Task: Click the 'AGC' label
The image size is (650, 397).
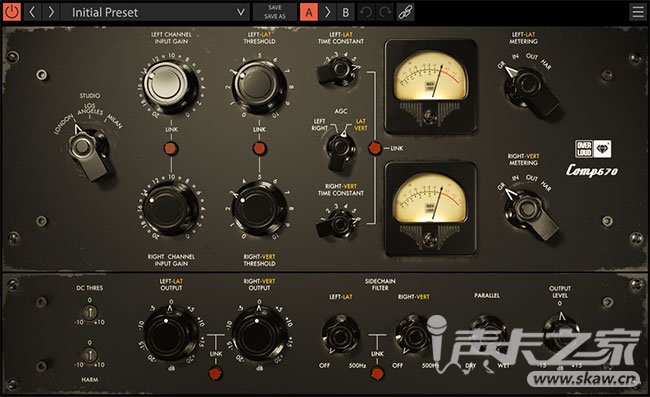Action: tap(340, 111)
